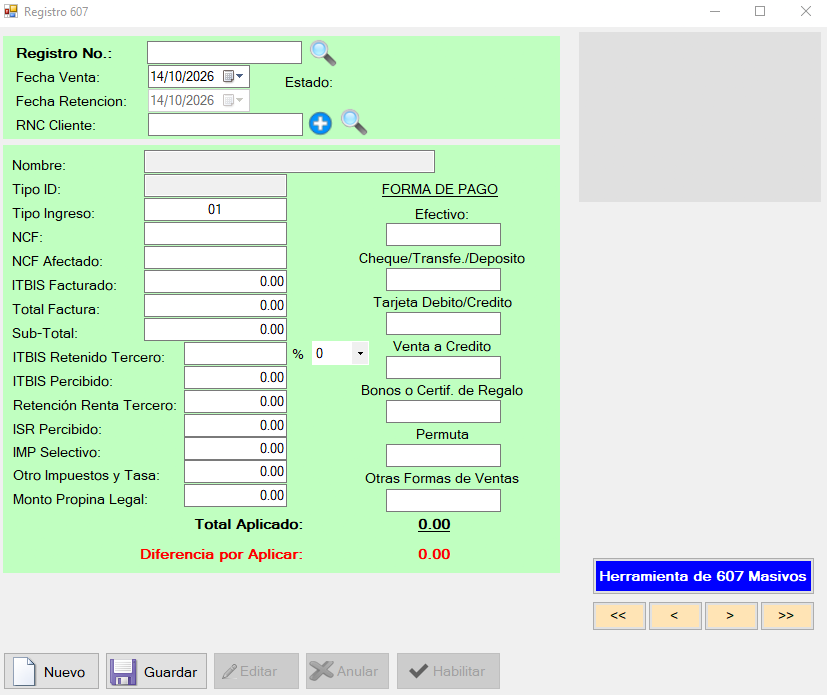
Task: Select the ITBIS Facturado field
Action: point(215,282)
